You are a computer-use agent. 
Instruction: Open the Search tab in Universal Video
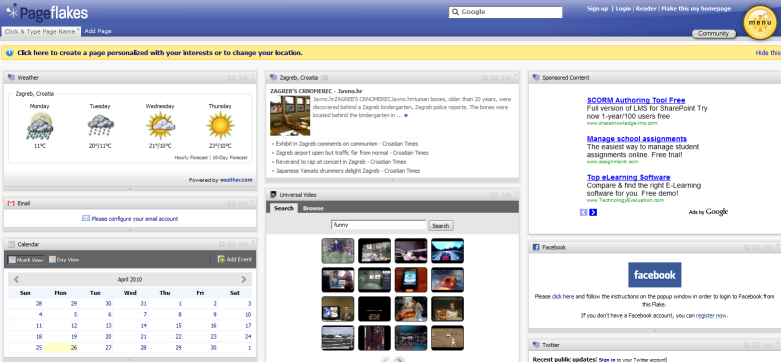[x=283, y=208]
